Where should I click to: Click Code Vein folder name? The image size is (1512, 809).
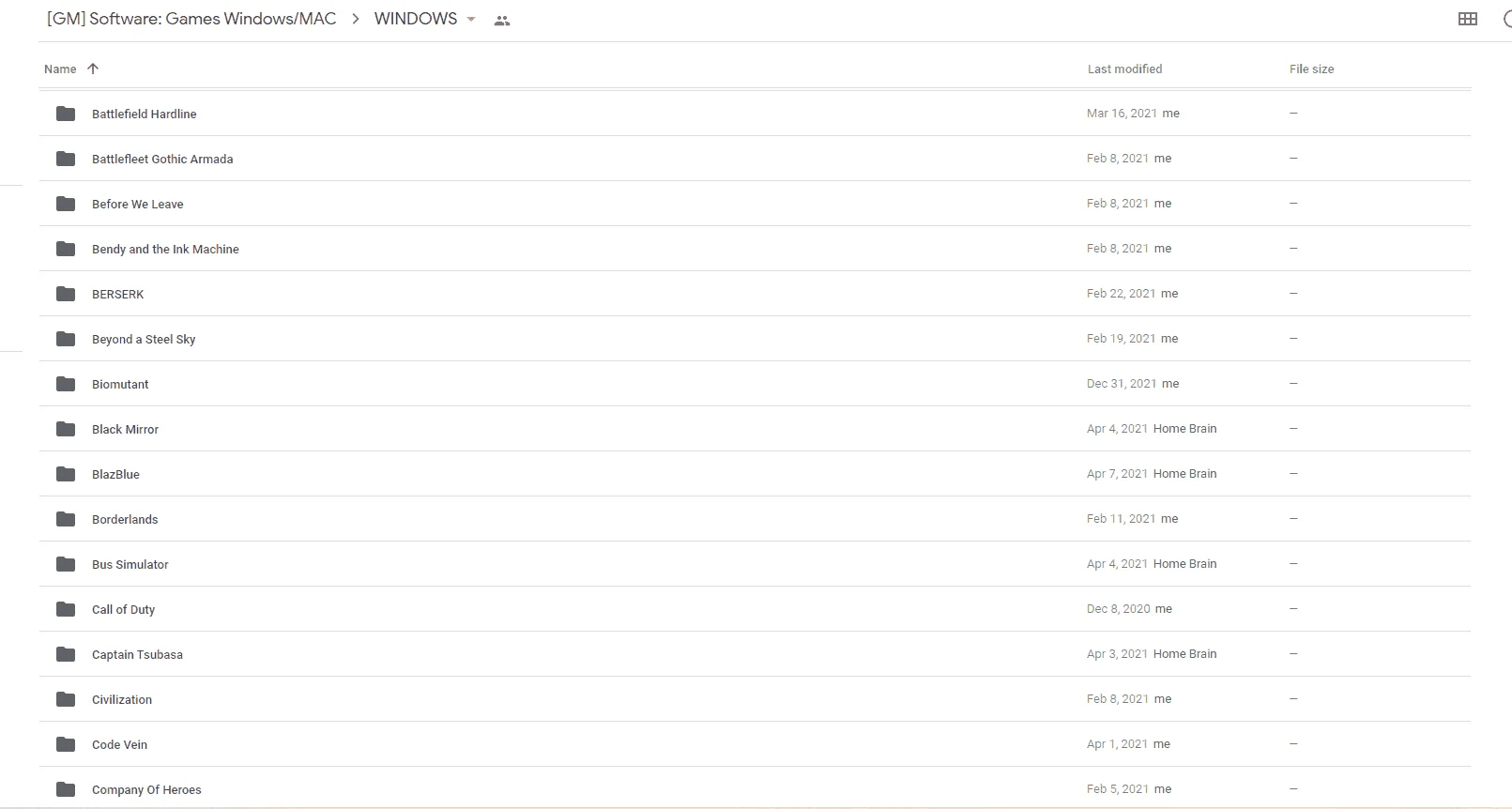[119, 744]
